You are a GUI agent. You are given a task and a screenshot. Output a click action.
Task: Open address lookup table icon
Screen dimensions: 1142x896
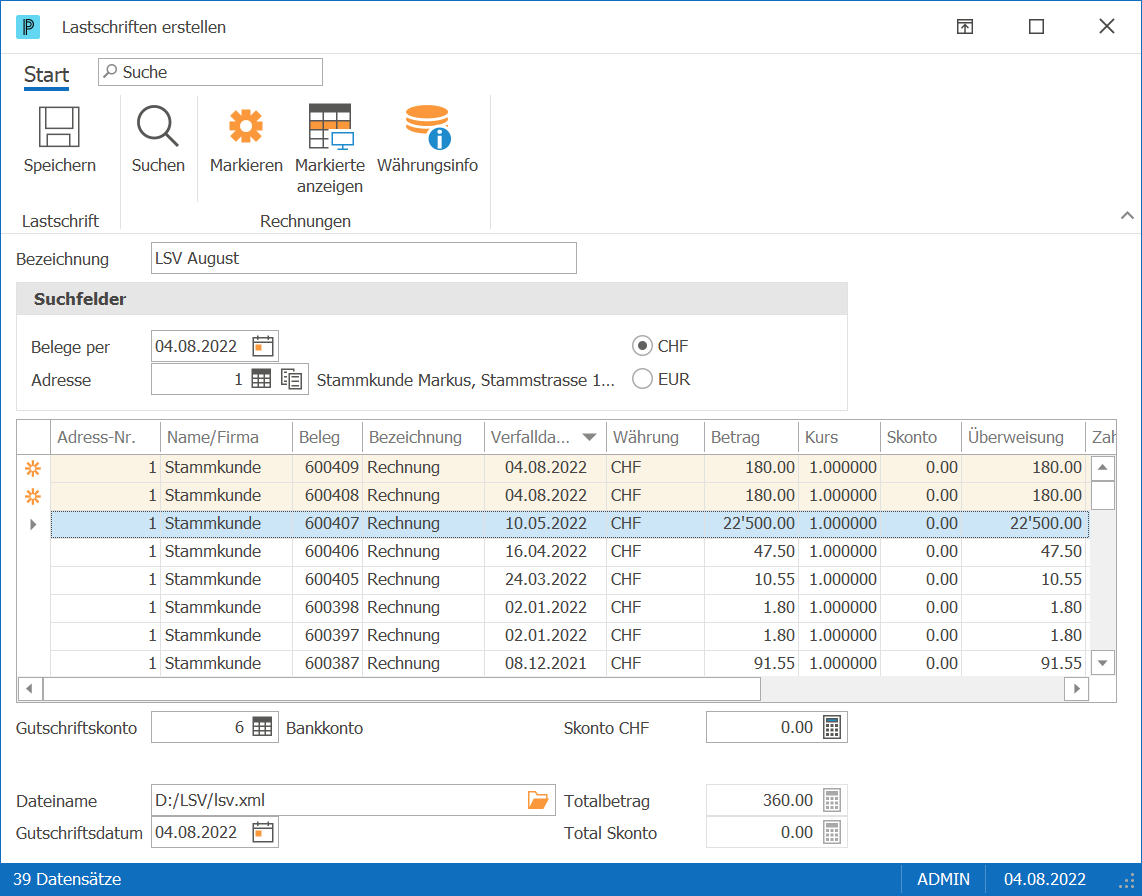[x=261, y=379]
